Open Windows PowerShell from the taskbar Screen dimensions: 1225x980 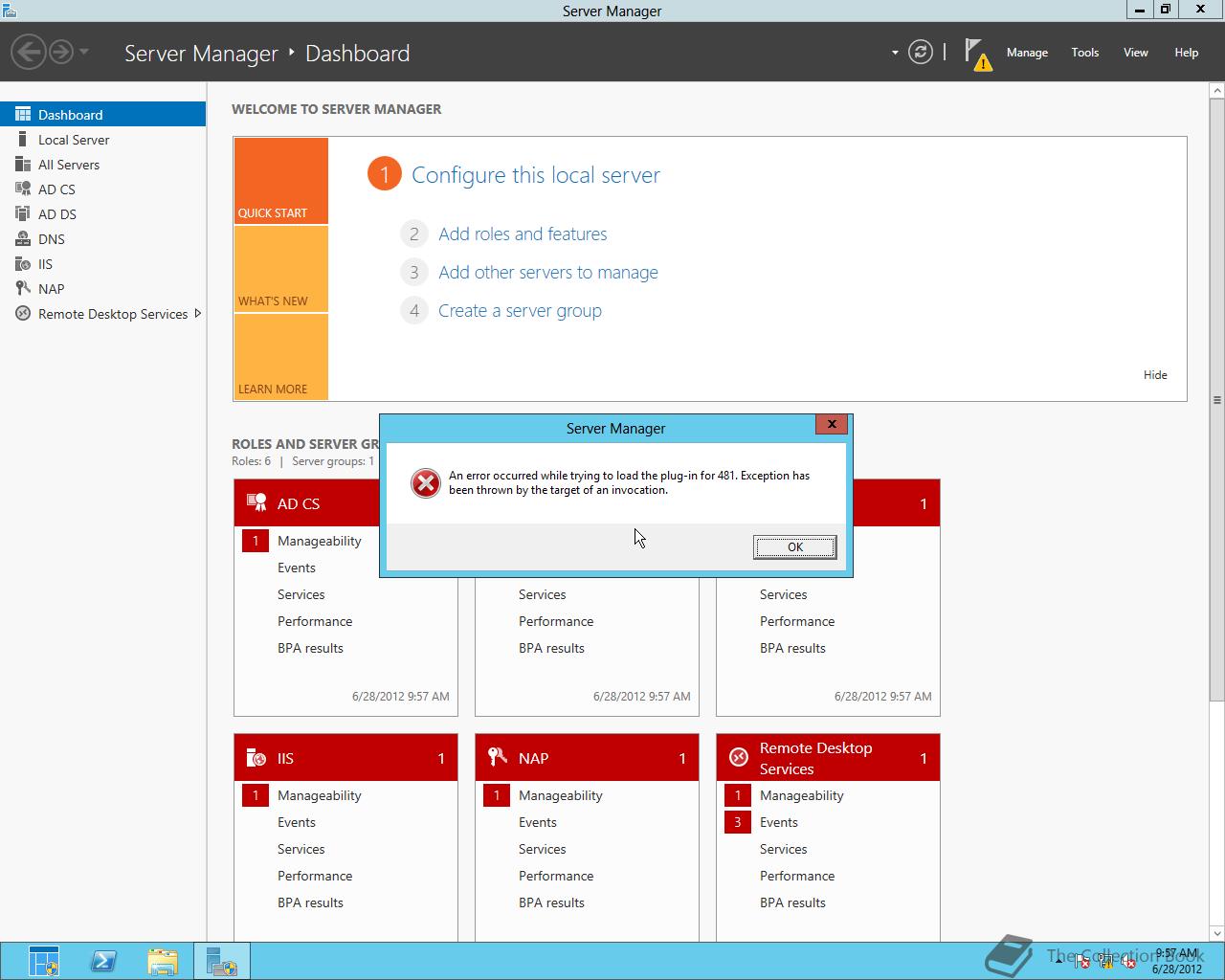(103, 961)
